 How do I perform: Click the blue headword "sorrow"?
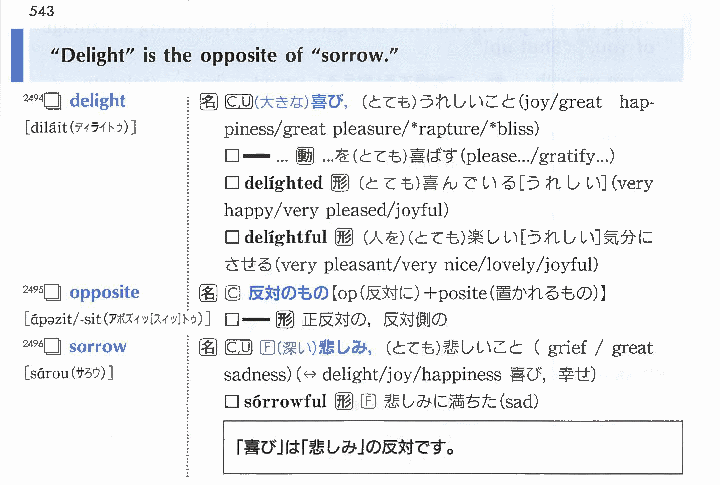98,347
